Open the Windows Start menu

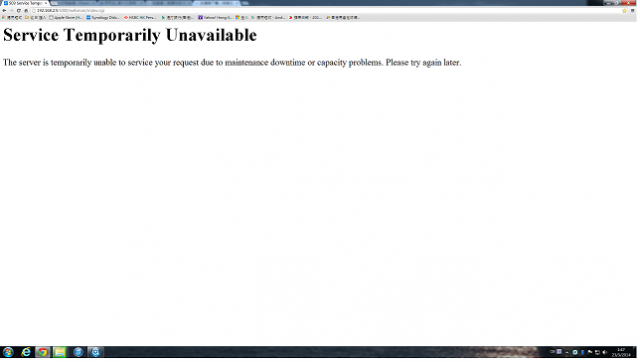[8, 352]
